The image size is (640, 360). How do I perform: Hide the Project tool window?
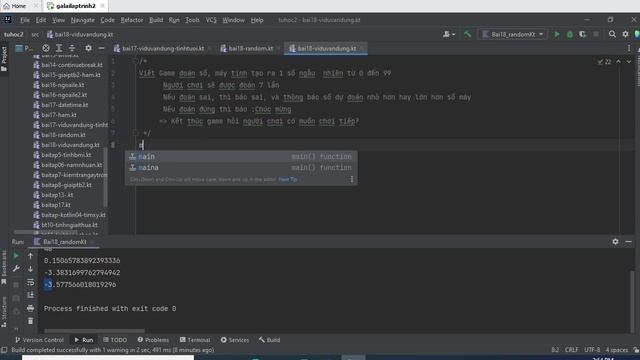point(101,48)
